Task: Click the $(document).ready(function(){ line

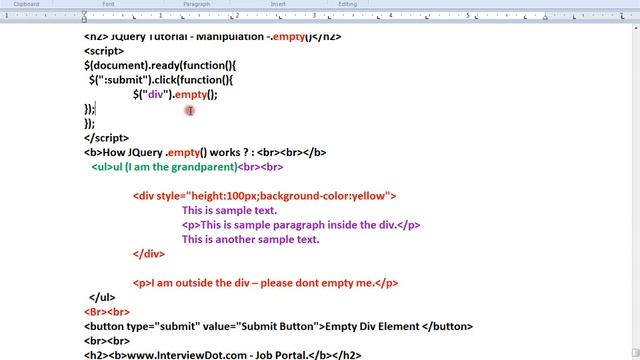Action: [160, 65]
